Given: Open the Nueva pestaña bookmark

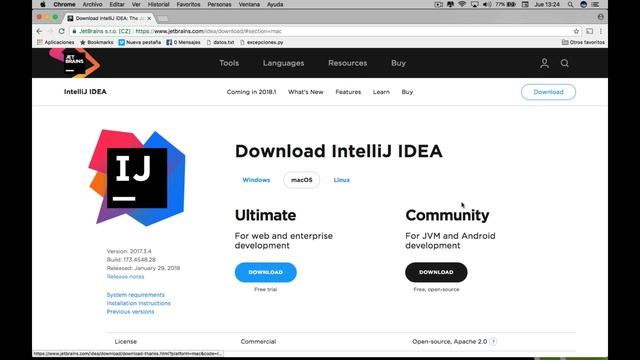Looking at the screenshot, I should (x=140, y=42).
